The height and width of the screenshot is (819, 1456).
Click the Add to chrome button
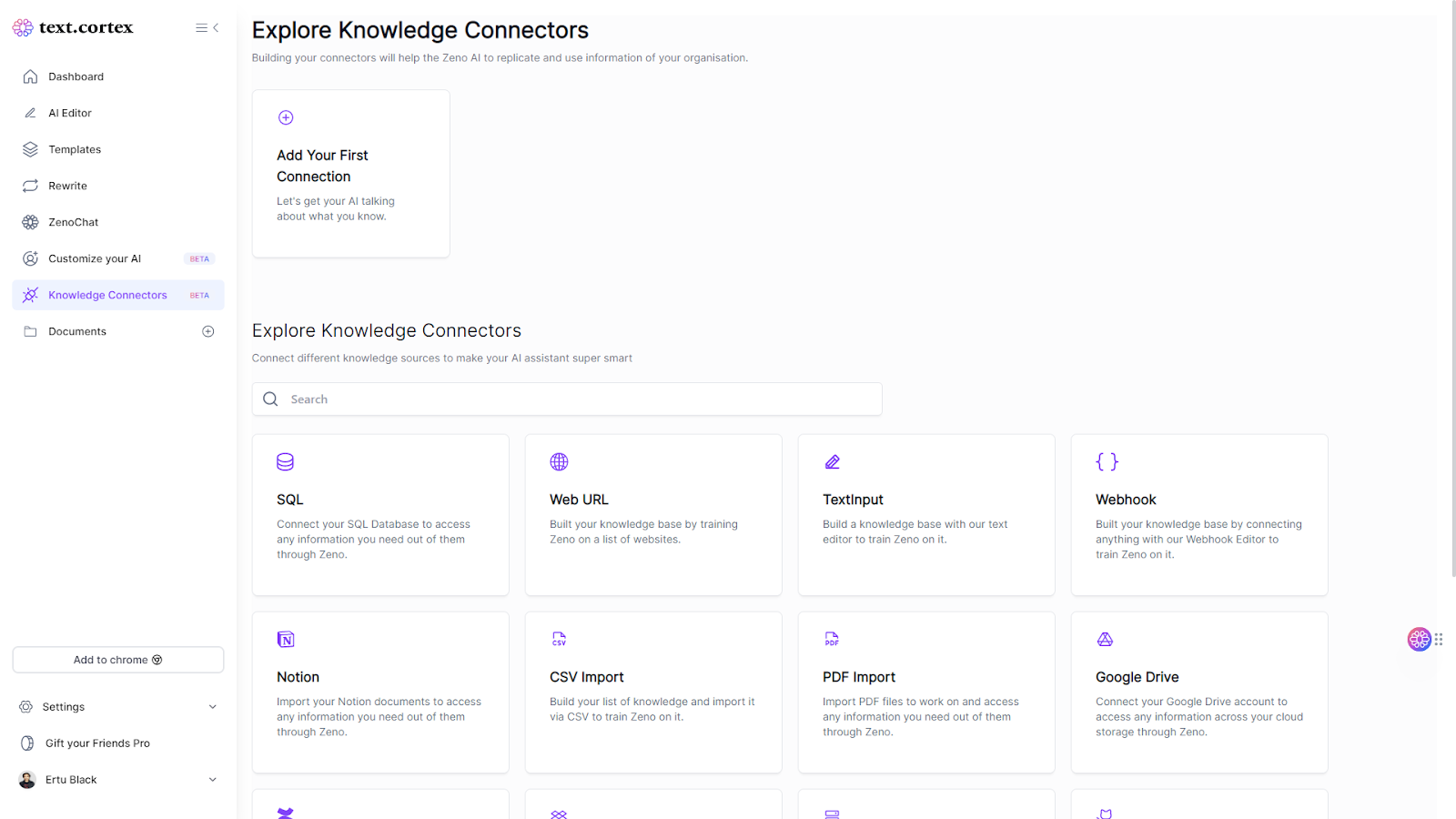[118, 660]
